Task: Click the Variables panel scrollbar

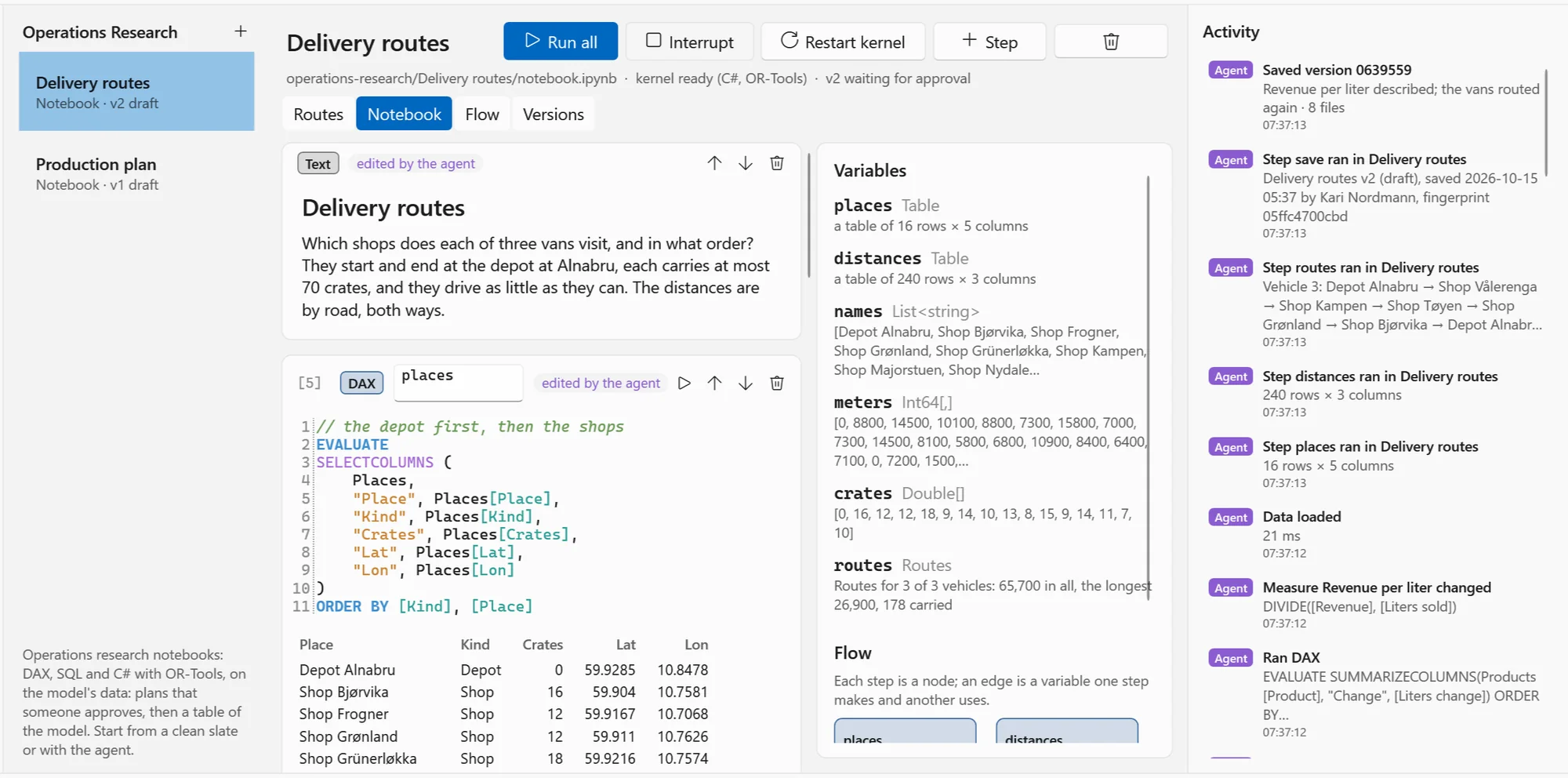Action: (1149, 388)
